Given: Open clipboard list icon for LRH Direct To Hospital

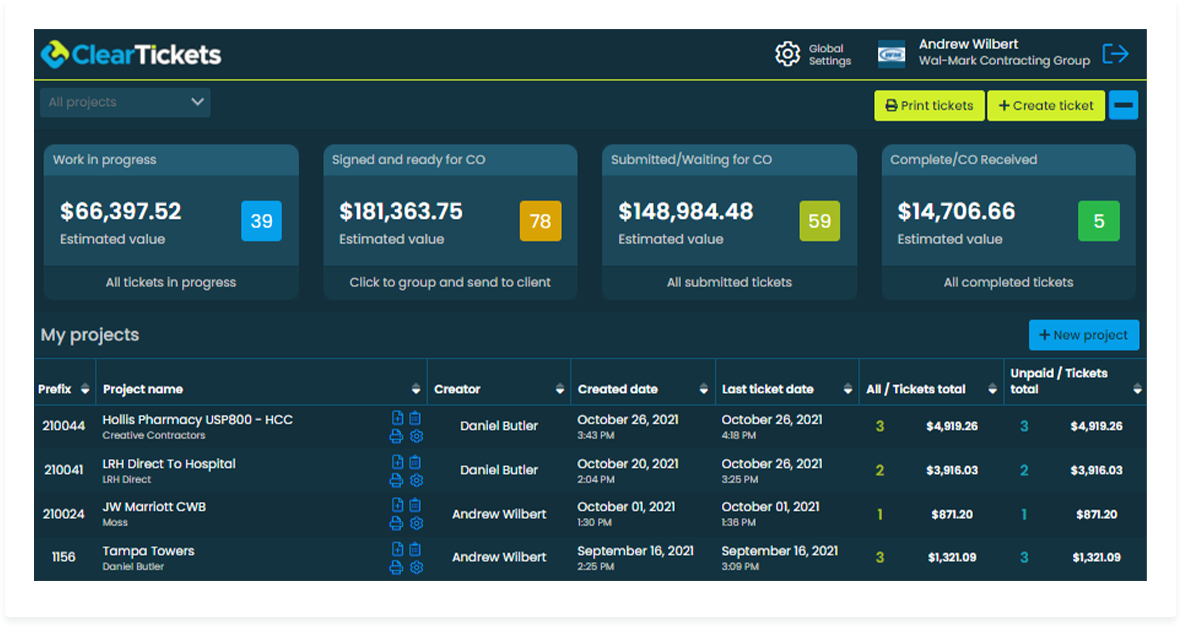Looking at the screenshot, I should 415,463.
